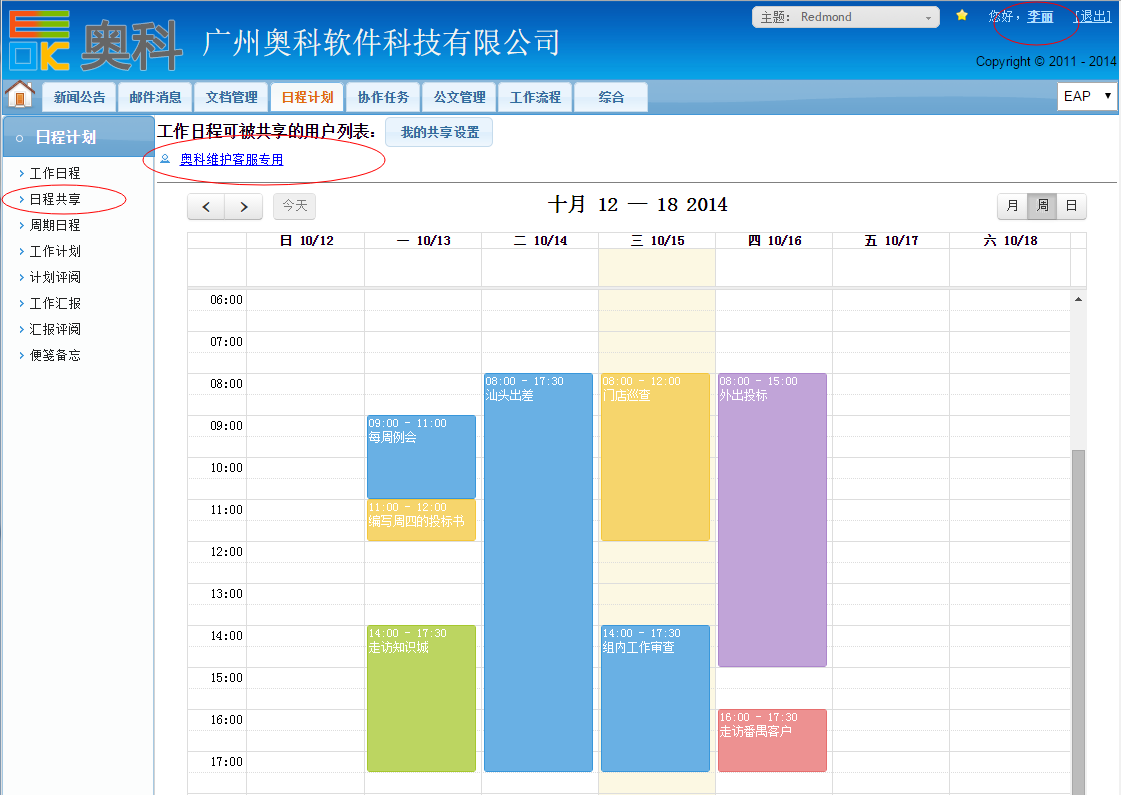Switch to the 工作流程 tab
The height and width of the screenshot is (795, 1121).
coord(535,97)
